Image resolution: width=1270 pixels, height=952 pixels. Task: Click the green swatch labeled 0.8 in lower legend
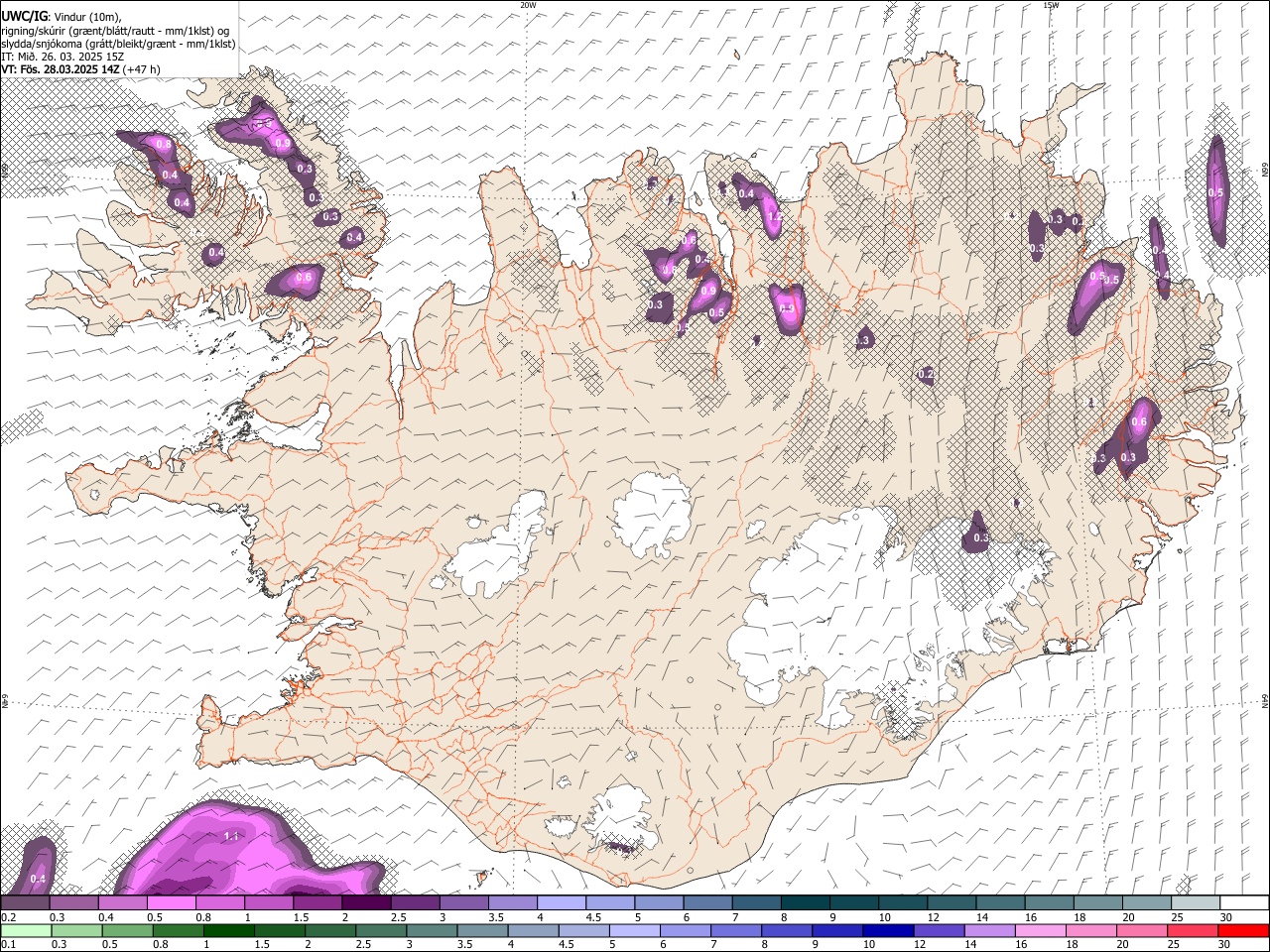click(179, 930)
